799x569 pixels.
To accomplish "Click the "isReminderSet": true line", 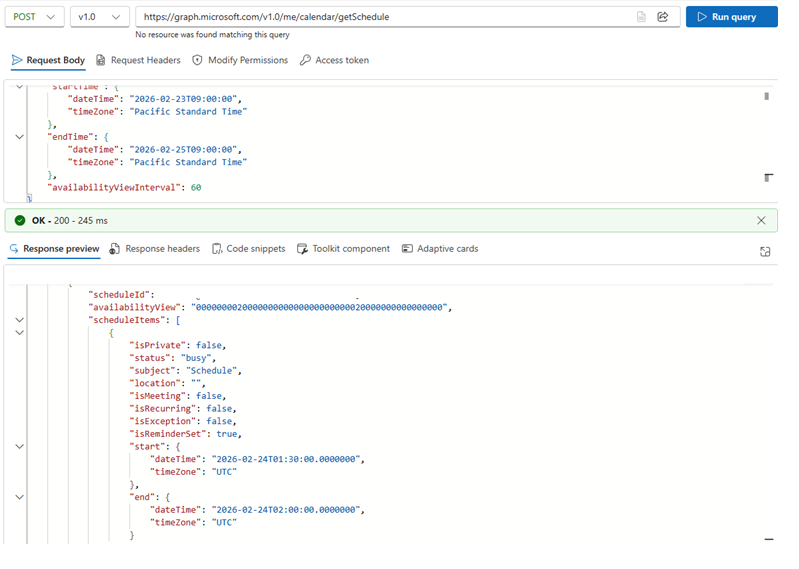I will [x=185, y=434].
